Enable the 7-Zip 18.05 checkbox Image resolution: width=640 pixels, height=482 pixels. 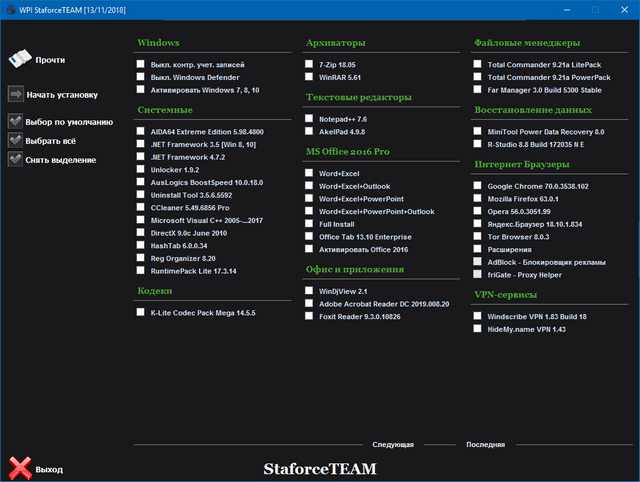pos(311,64)
